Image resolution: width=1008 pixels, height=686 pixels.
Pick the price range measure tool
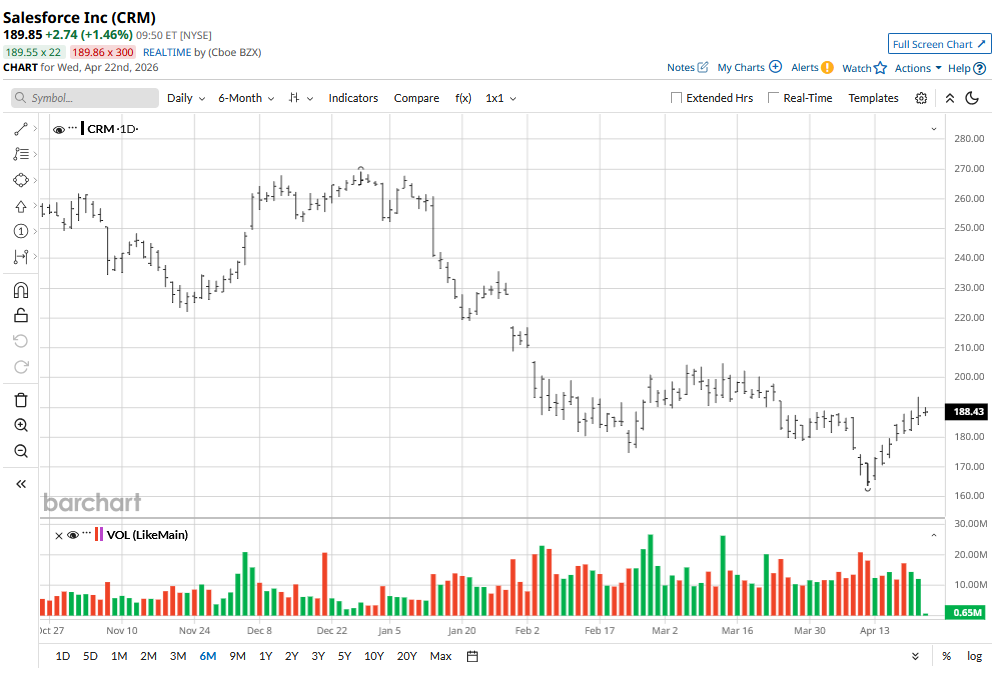coord(21,257)
